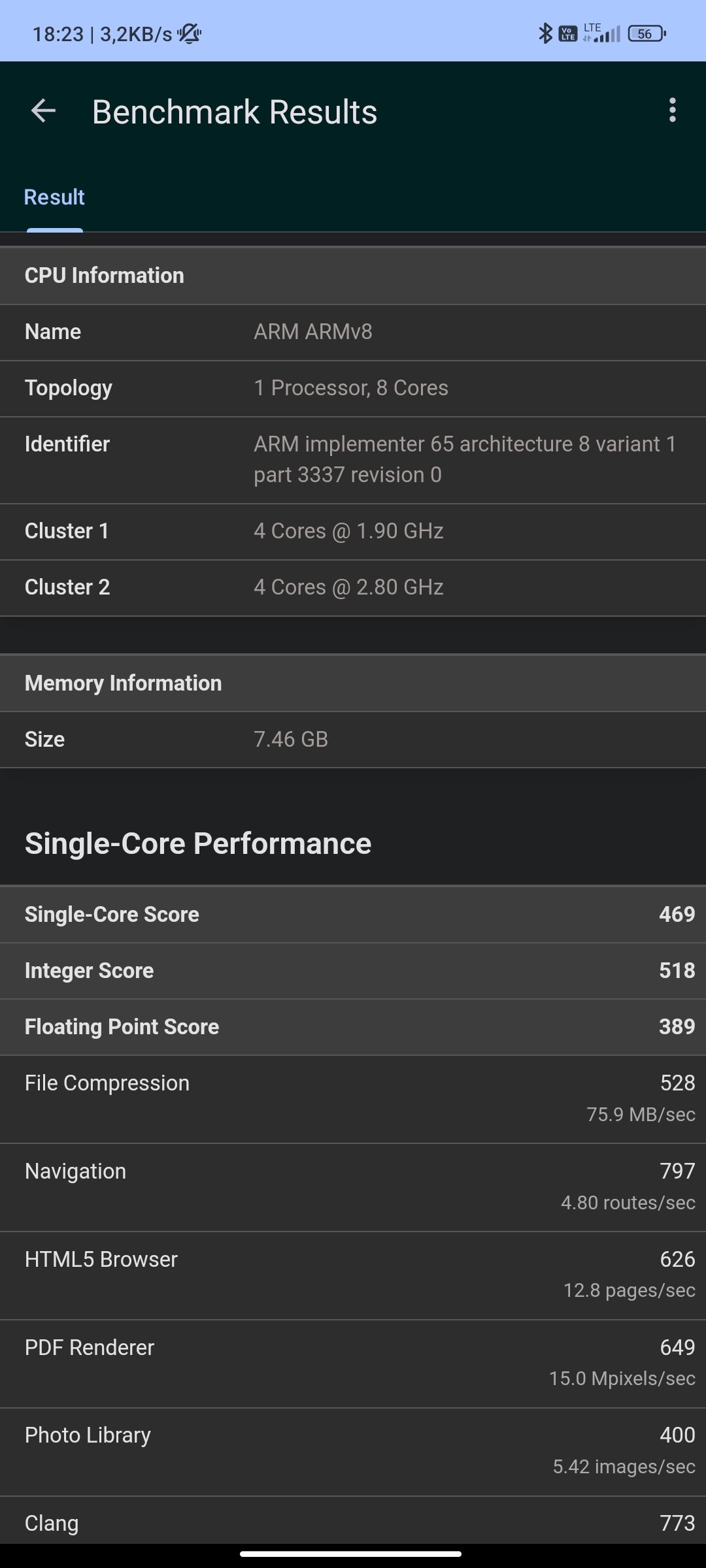This screenshot has height=1568, width=706.
Task: Tap the HTML5 Browser result
Action: click(353, 1275)
